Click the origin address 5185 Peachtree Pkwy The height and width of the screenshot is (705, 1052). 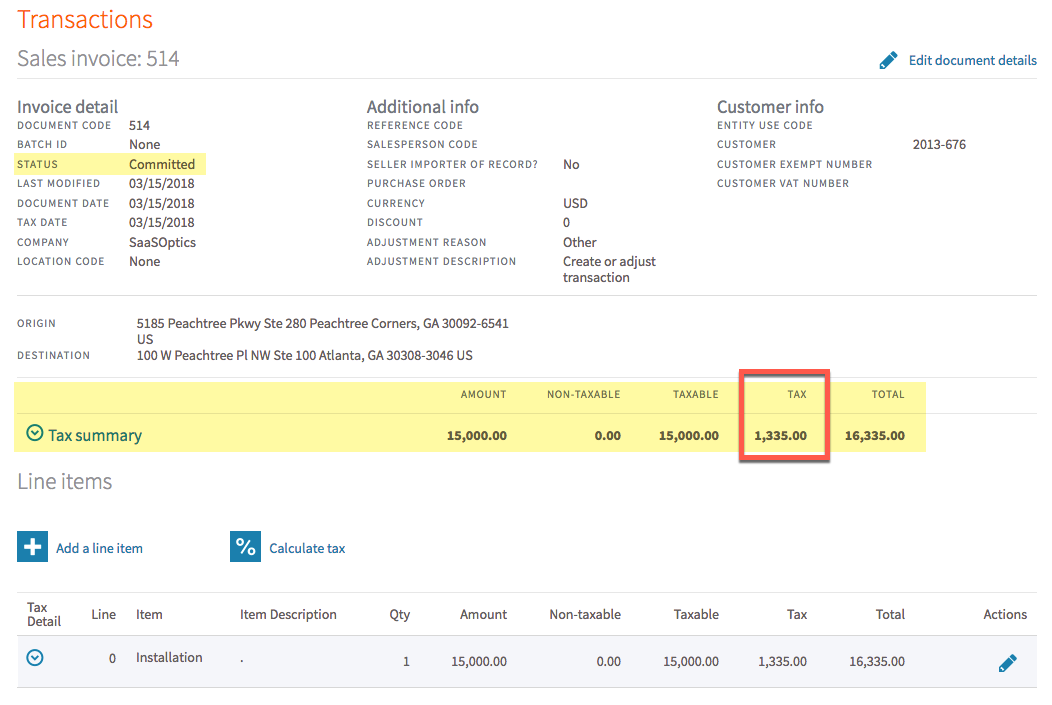point(323,331)
